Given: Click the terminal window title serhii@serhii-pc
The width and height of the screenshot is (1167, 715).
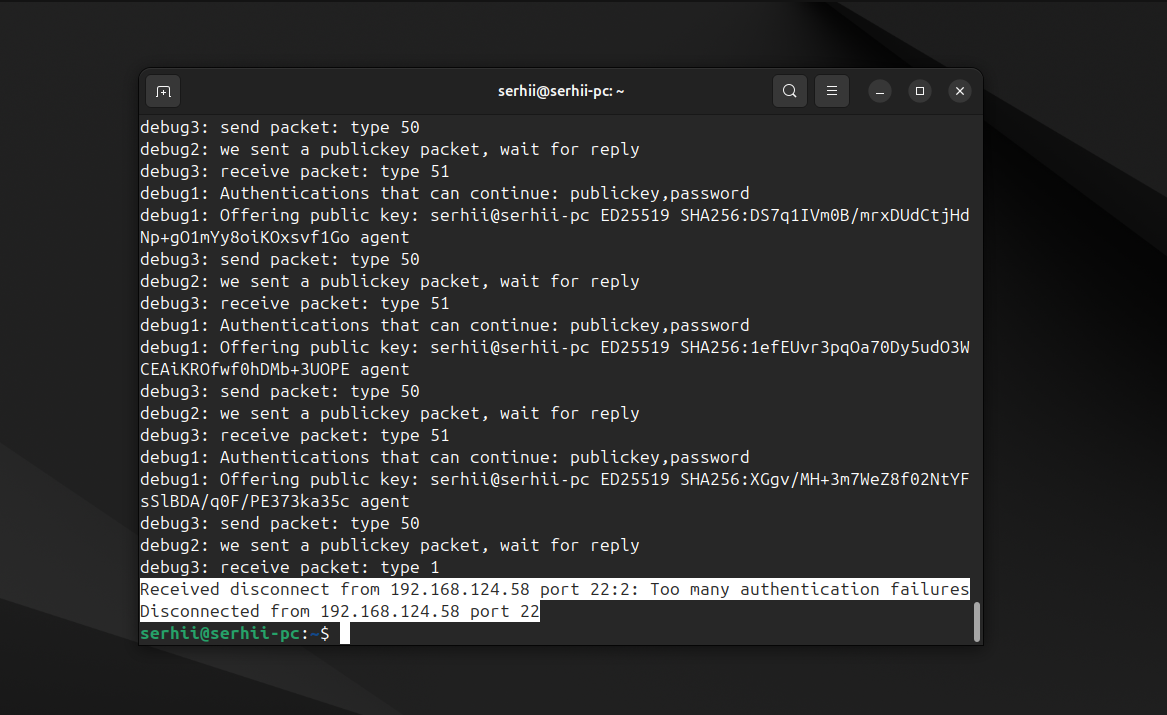Looking at the screenshot, I should coord(561,90).
